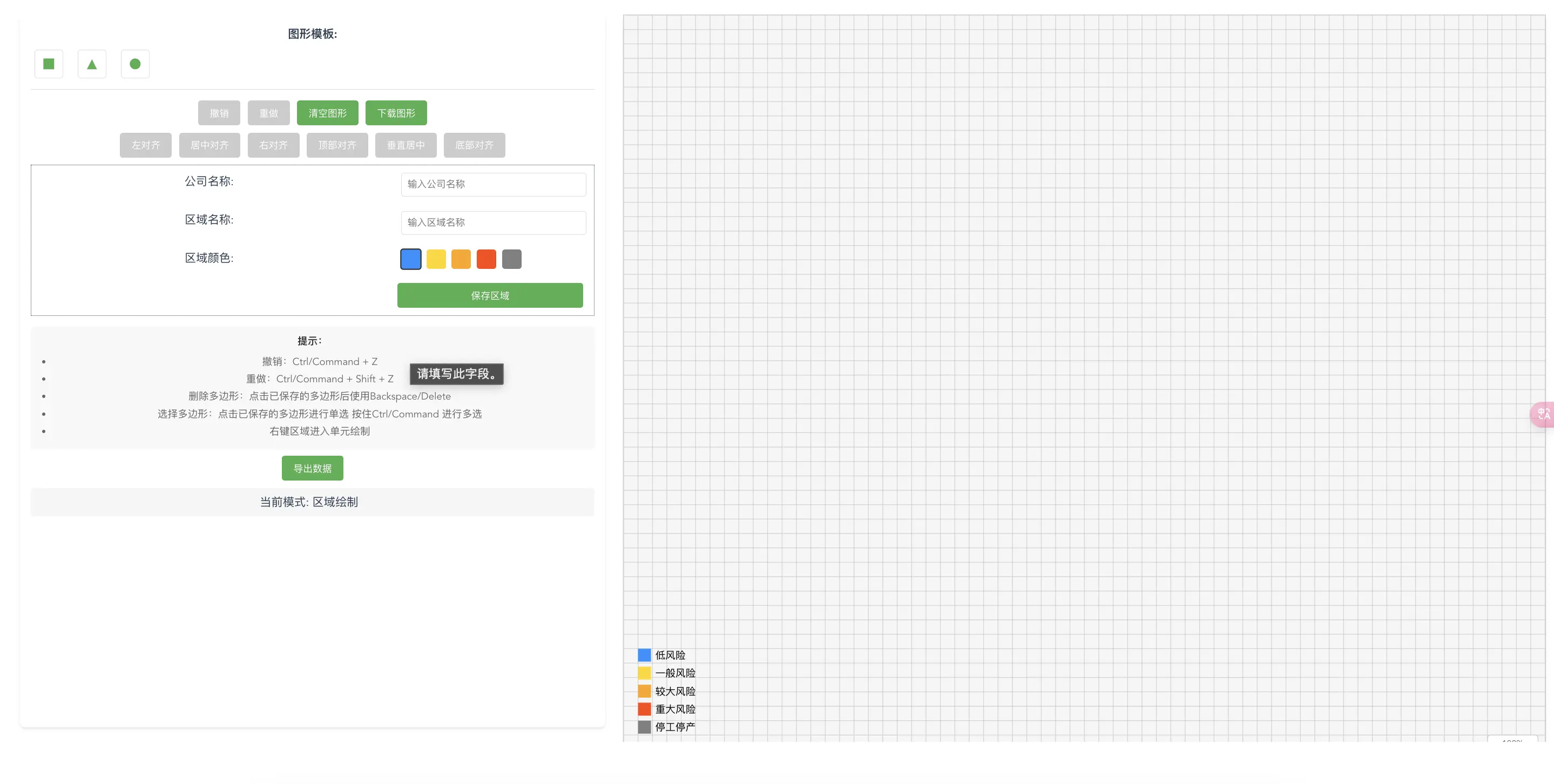Screen dimensions: 1554x784
Task: Select the triangle shape template
Action: (x=92, y=64)
